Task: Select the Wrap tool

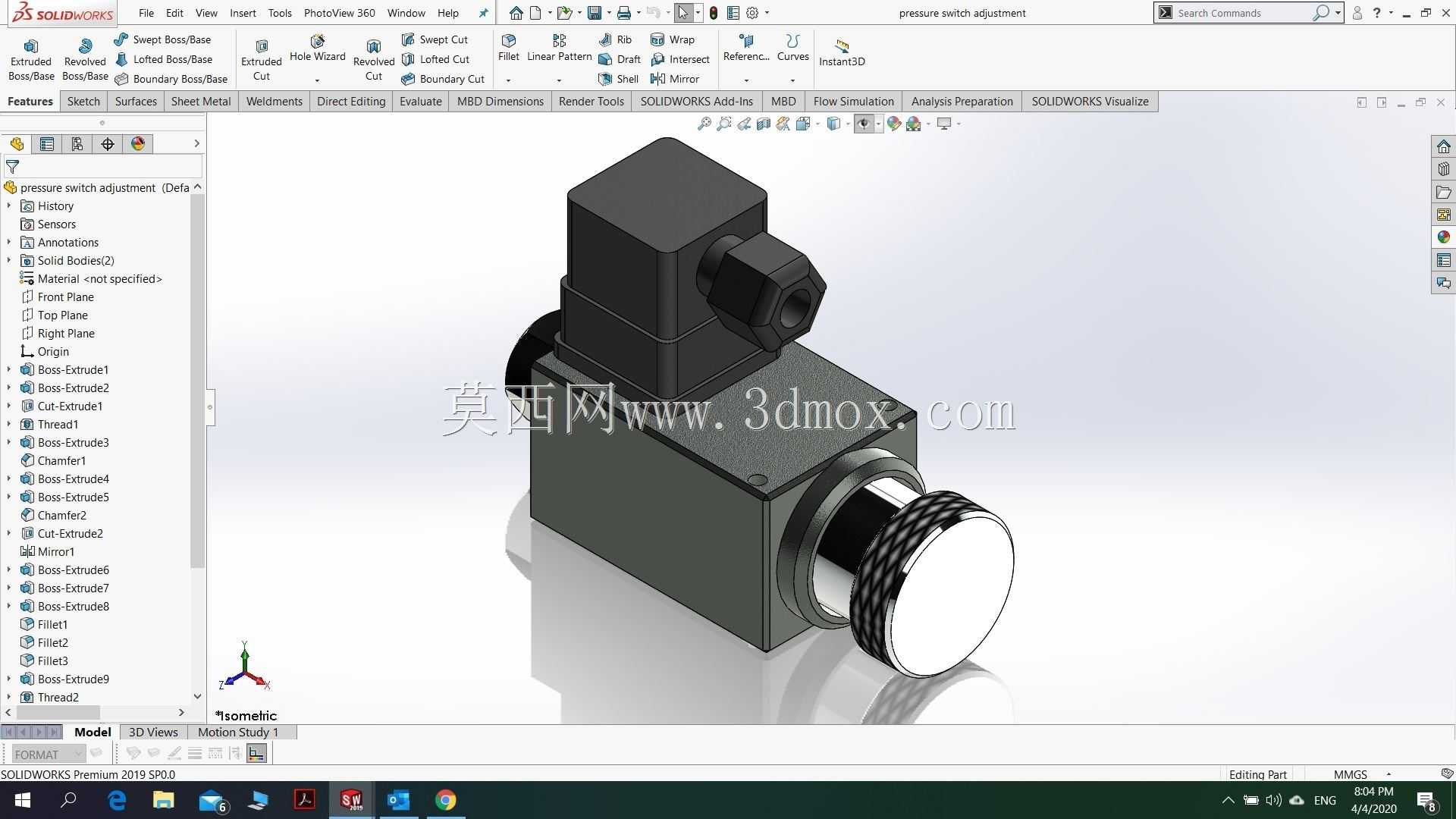Action: [673, 39]
